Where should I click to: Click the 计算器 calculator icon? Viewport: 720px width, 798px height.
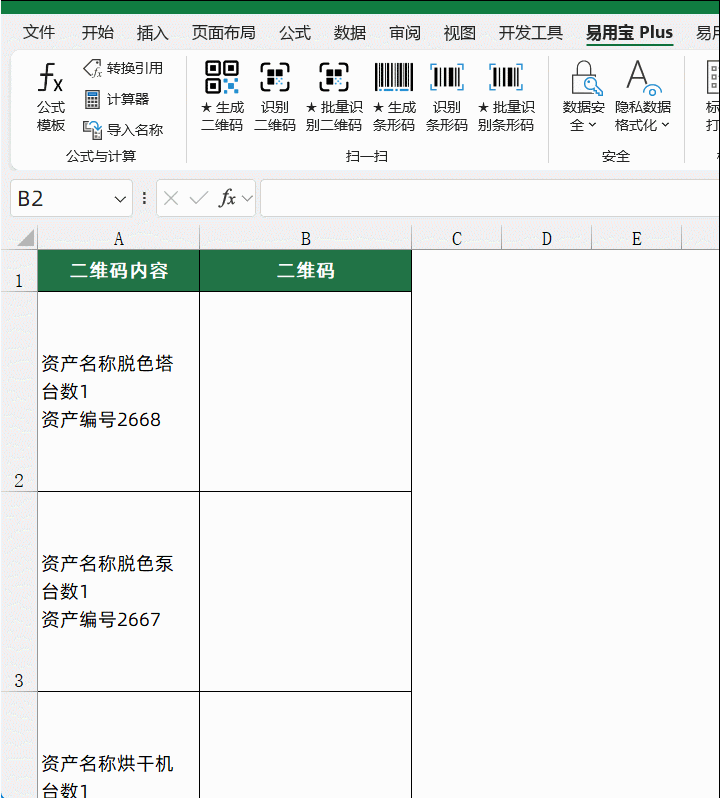tap(93, 99)
